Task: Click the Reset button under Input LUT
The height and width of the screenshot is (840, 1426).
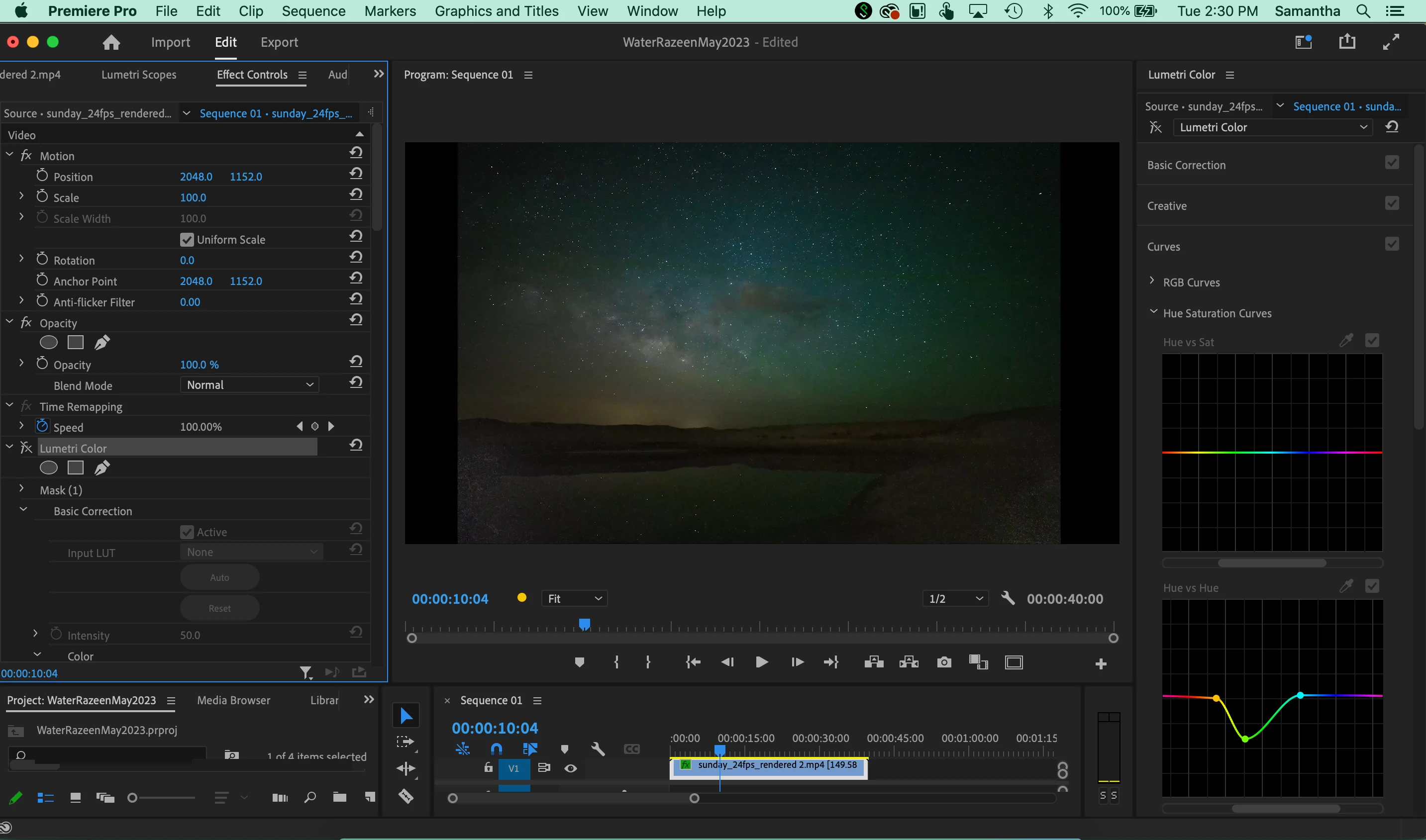Action: click(x=220, y=608)
